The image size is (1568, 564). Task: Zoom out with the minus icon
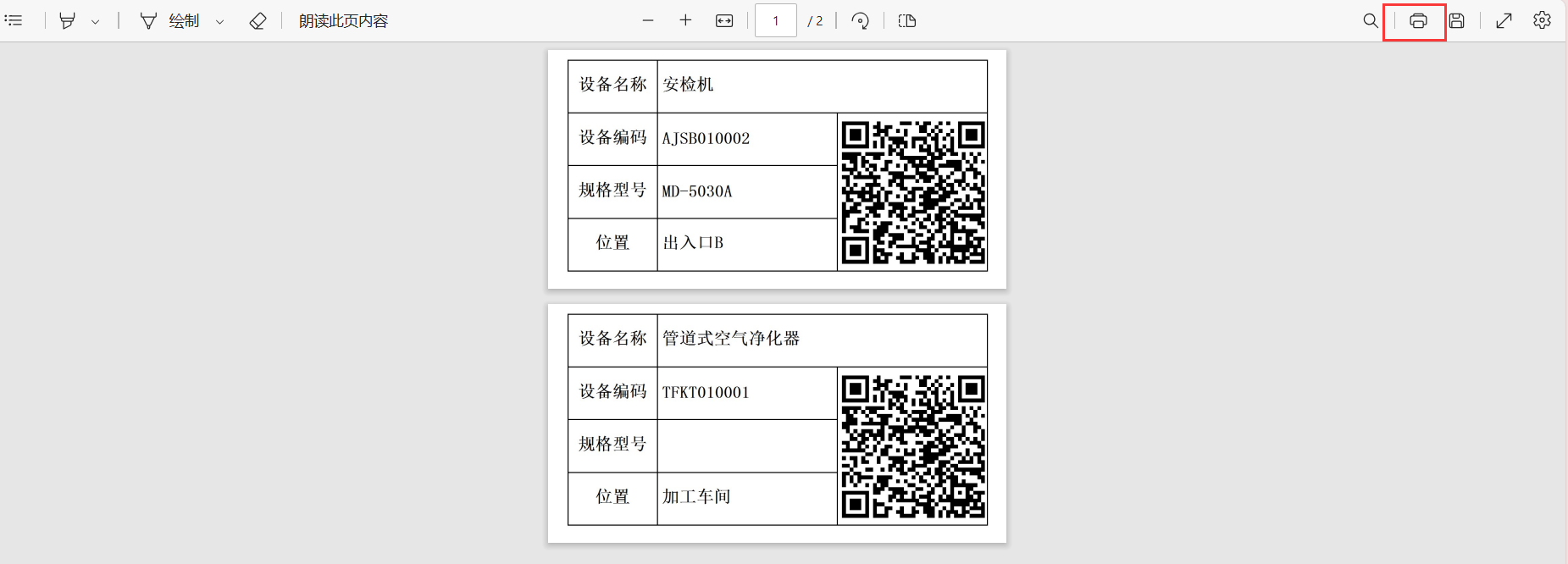[x=648, y=20]
